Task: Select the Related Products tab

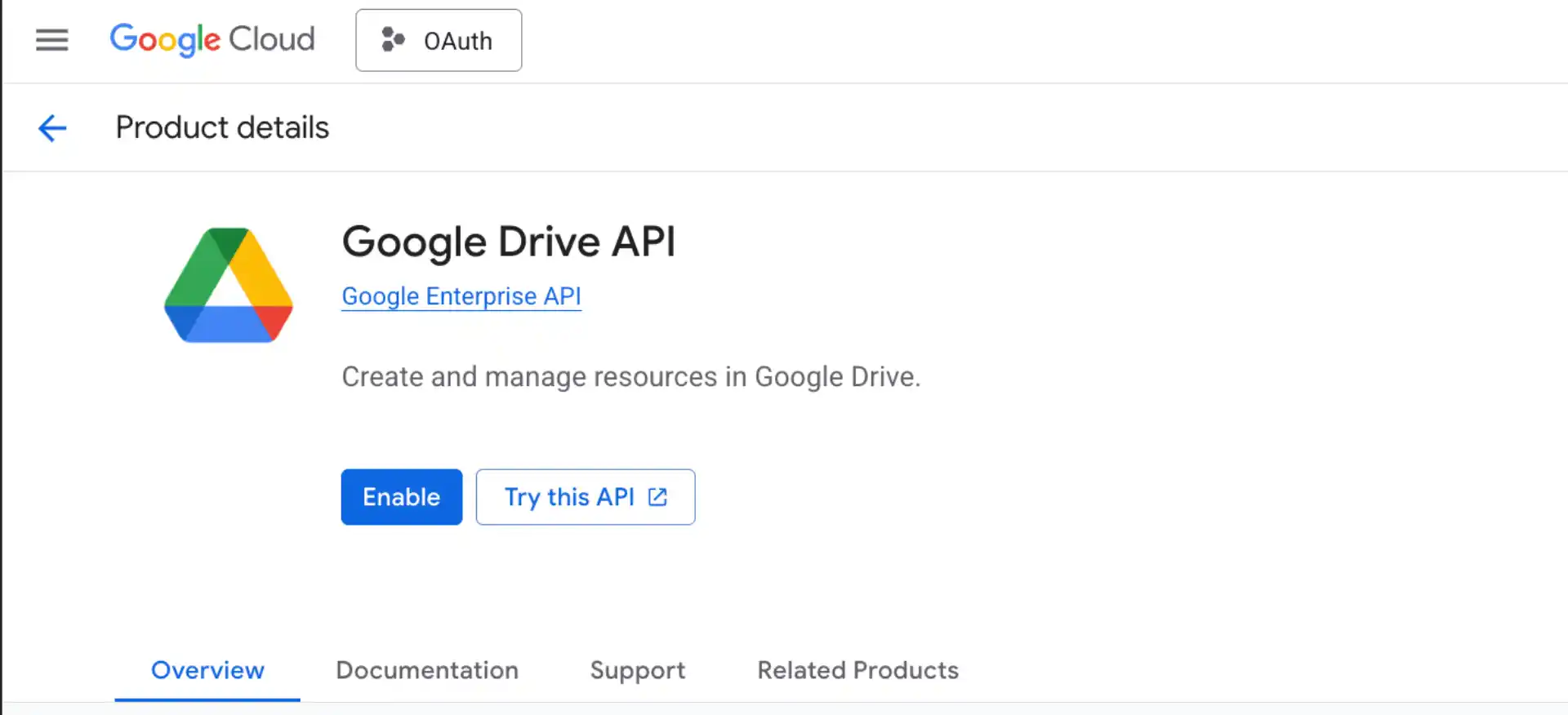Action: [x=857, y=670]
